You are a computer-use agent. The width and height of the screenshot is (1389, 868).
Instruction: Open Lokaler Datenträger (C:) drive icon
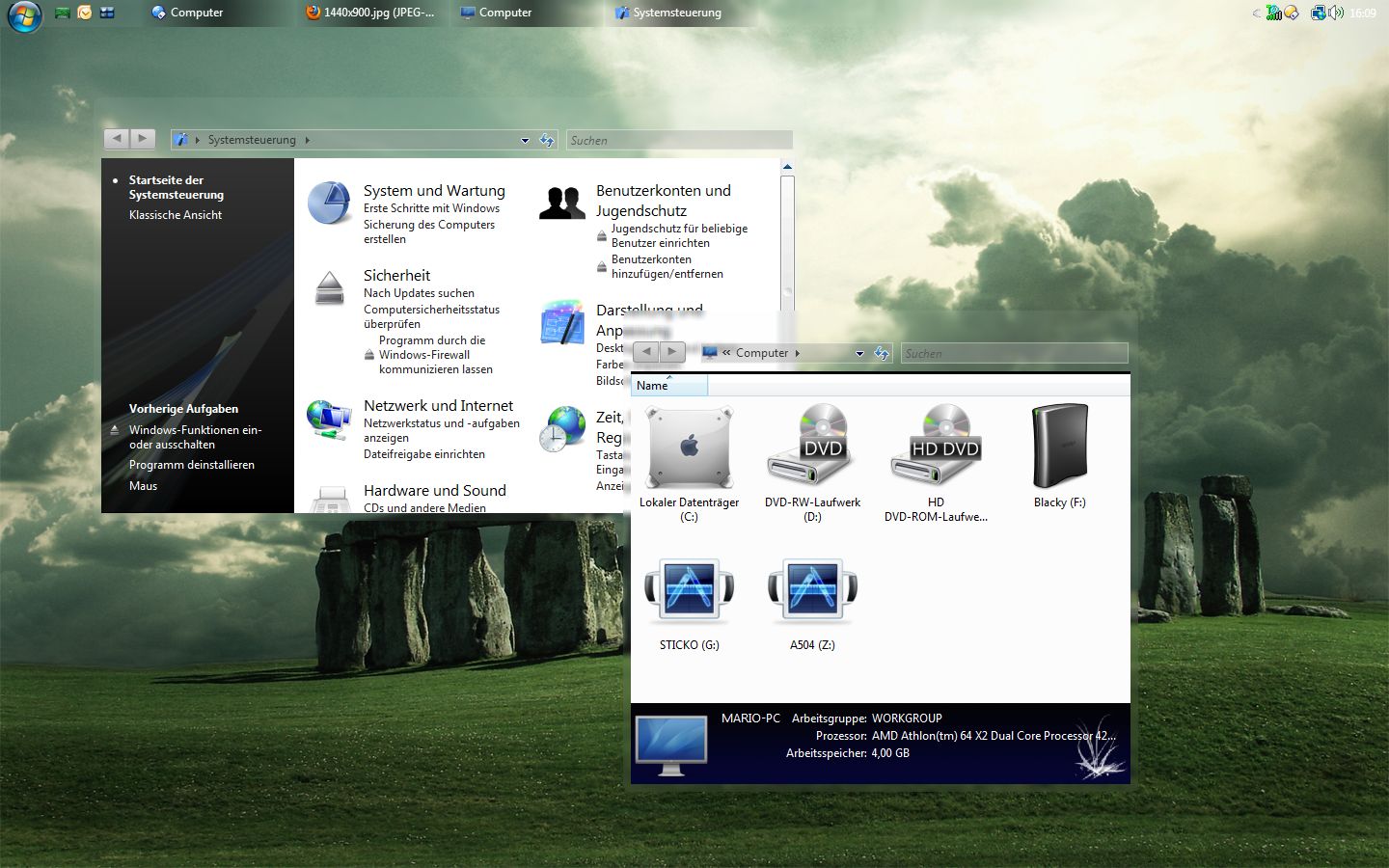[689, 448]
